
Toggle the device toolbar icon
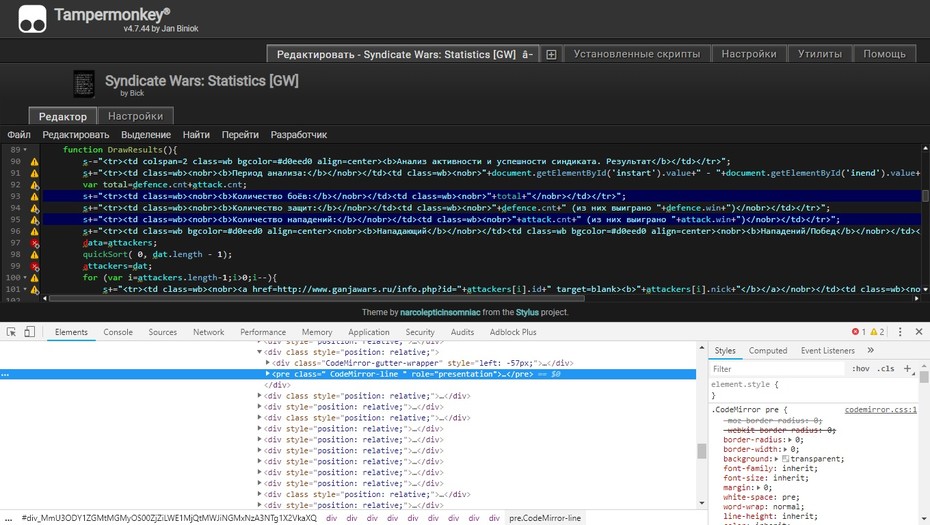pos(29,332)
